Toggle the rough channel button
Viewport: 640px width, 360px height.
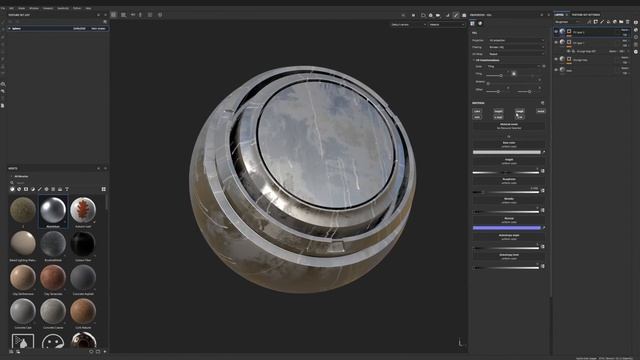[x=520, y=111]
